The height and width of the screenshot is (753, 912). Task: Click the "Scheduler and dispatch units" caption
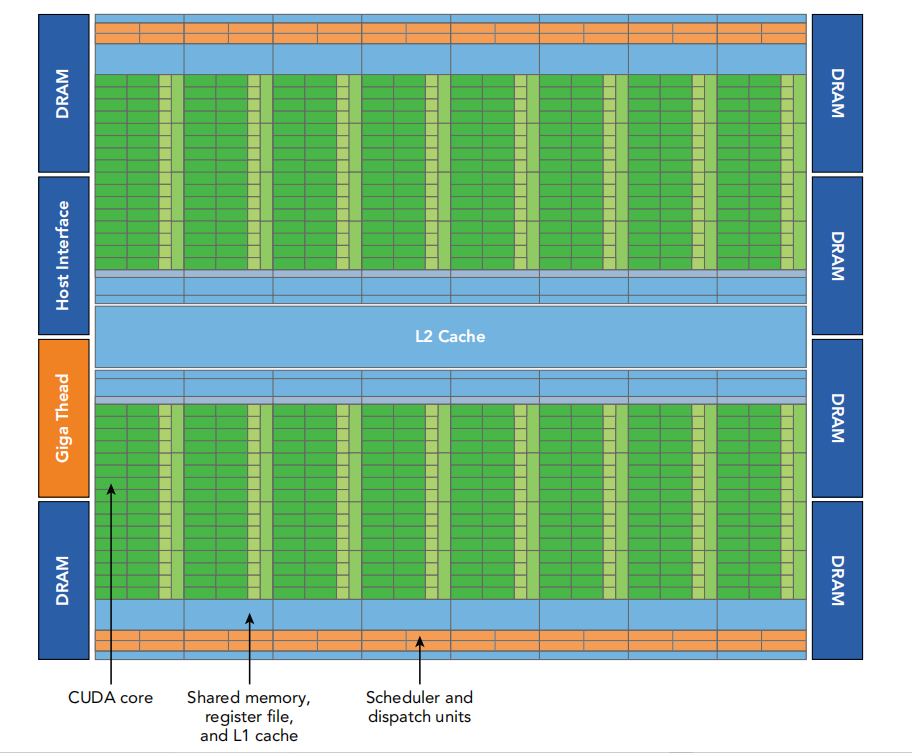[x=419, y=706]
